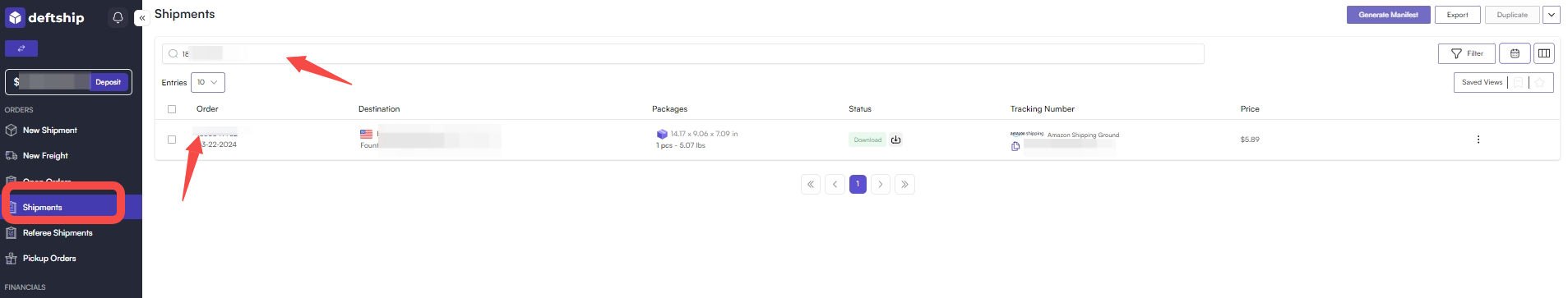Open New Shipment in the sidebar
This screenshot has width=1568, height=298.
(49, 131)
